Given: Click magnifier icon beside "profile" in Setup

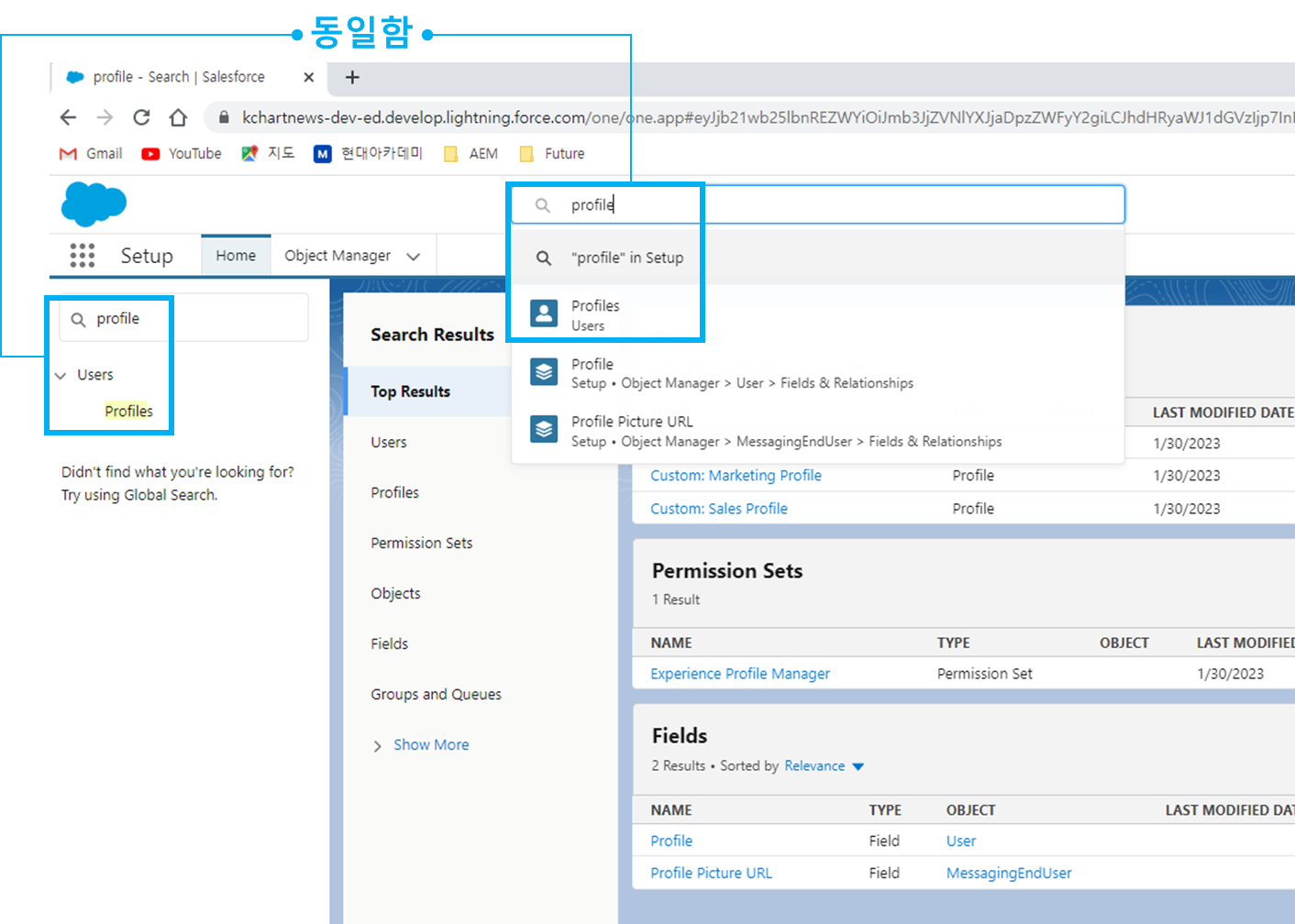Looking at the screenshot, I should 544,258.
